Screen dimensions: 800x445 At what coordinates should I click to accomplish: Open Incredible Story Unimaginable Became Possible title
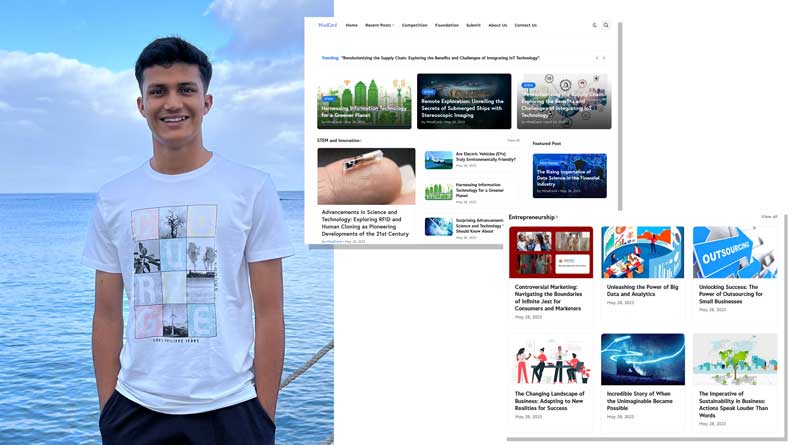click(640, 401)
